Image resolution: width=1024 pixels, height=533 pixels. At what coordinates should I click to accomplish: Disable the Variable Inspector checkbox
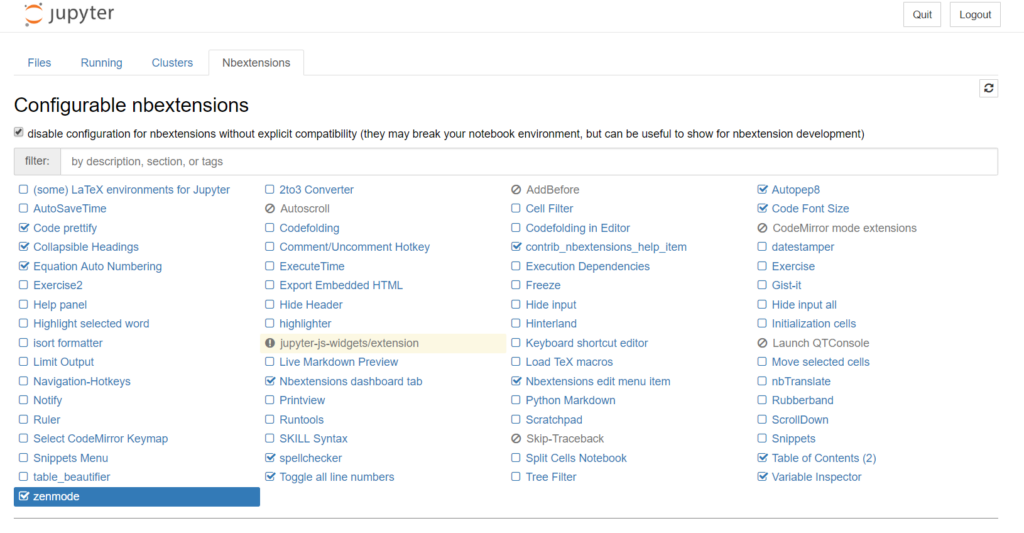click(x=763, y=477)
